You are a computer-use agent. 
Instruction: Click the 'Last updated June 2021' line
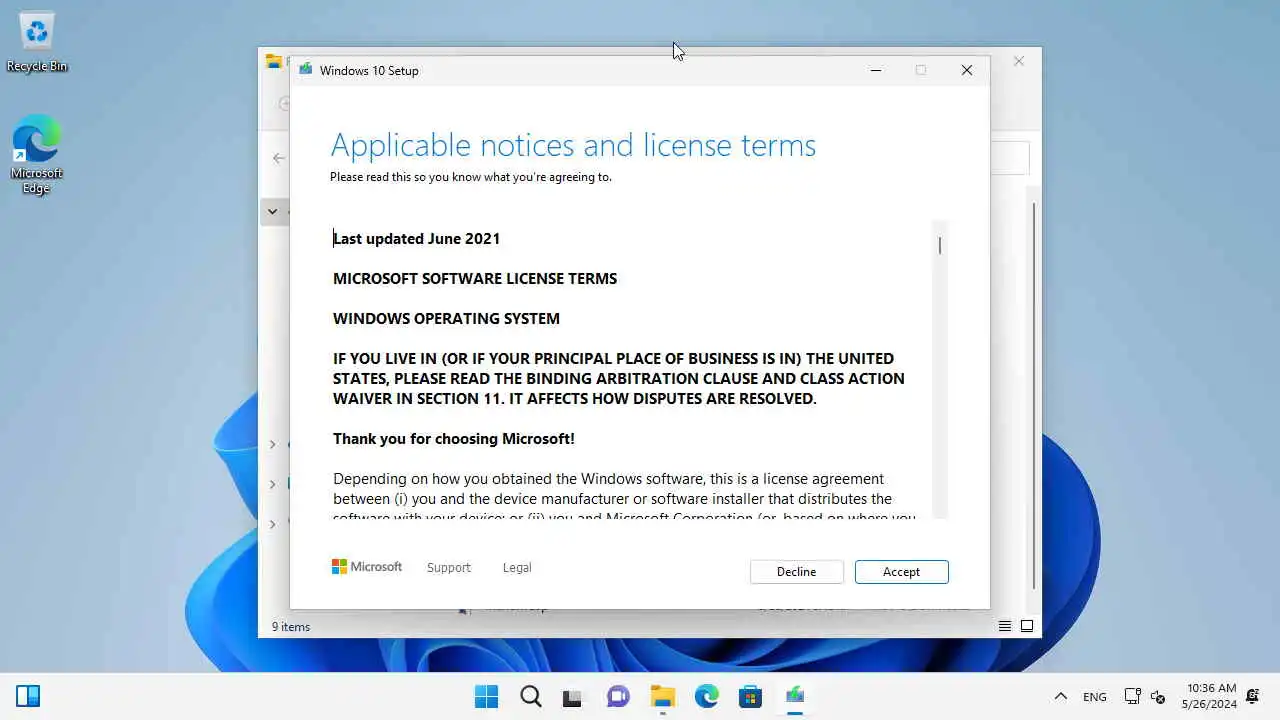pyautogui.click(x=416, y=238)
